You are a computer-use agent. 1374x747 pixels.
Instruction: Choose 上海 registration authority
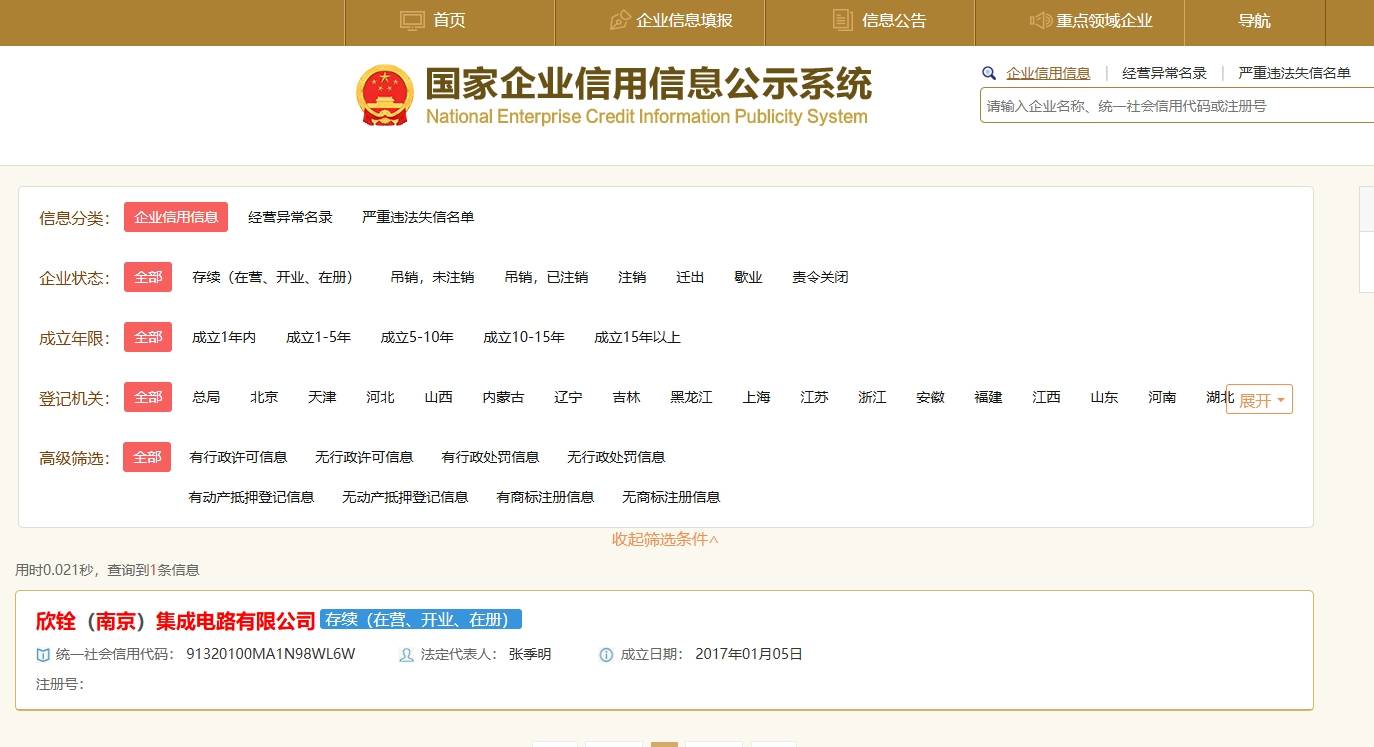click(x=756, y=397)
